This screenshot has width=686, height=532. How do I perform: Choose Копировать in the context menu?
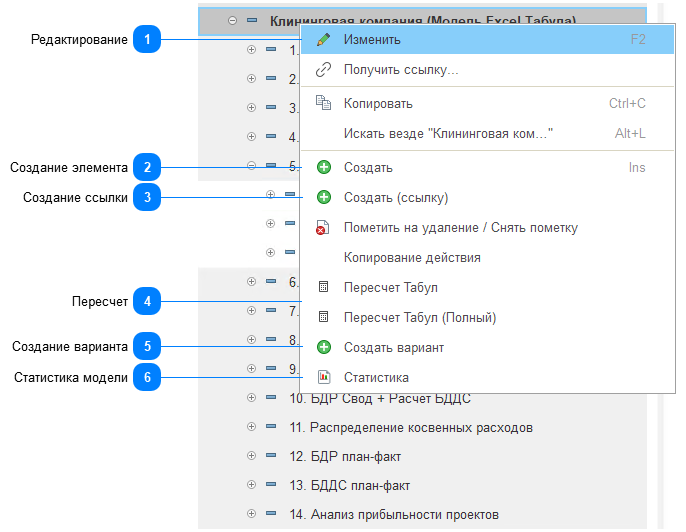pos(487,103)
